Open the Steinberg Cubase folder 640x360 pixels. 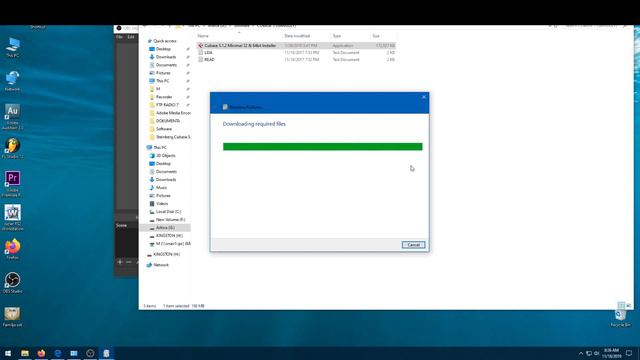point(173,137)
